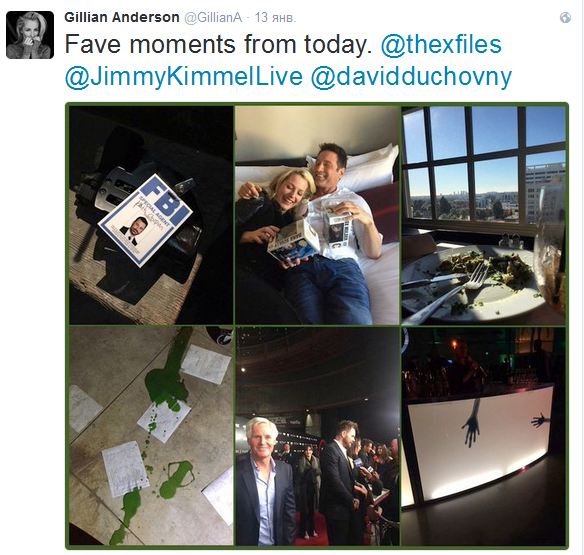Click the 'Fave moments from today.' tweet text
The height and width of the screenshot is (555, 584).
(219, 44)
